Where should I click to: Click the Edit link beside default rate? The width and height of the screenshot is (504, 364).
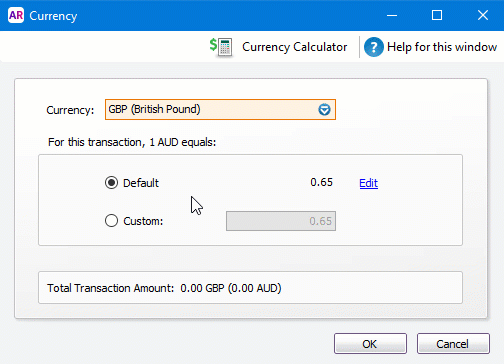click(368, 183)
